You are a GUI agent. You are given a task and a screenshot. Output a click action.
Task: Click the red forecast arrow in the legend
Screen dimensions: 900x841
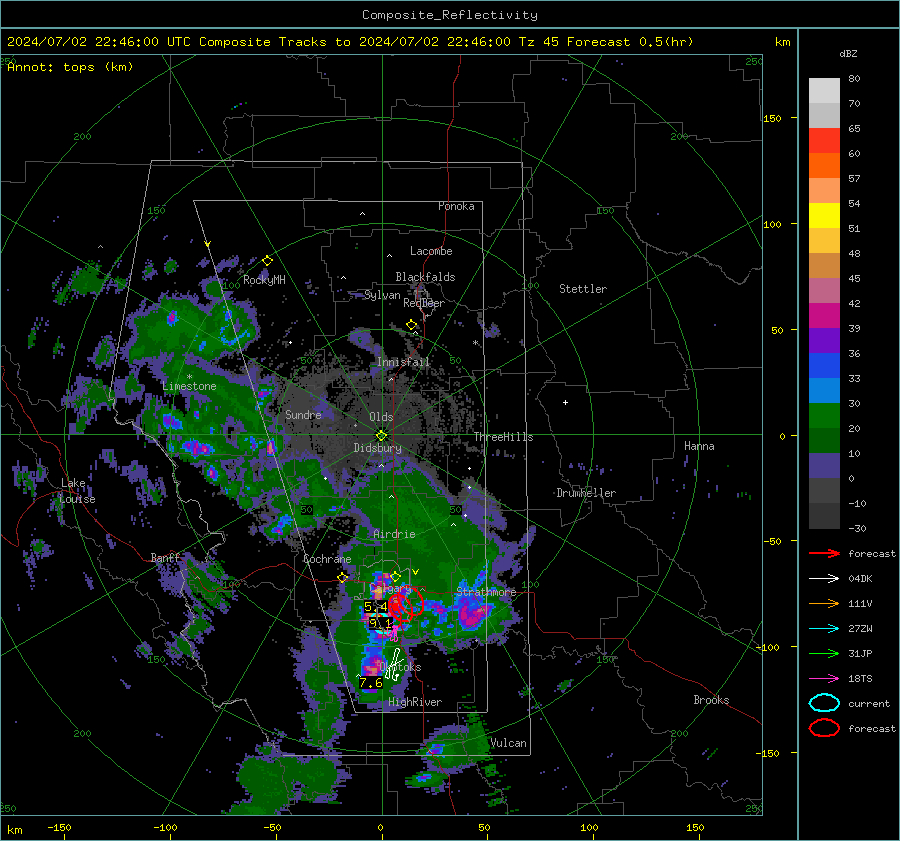pyautogui.click(x=824, y=553)
